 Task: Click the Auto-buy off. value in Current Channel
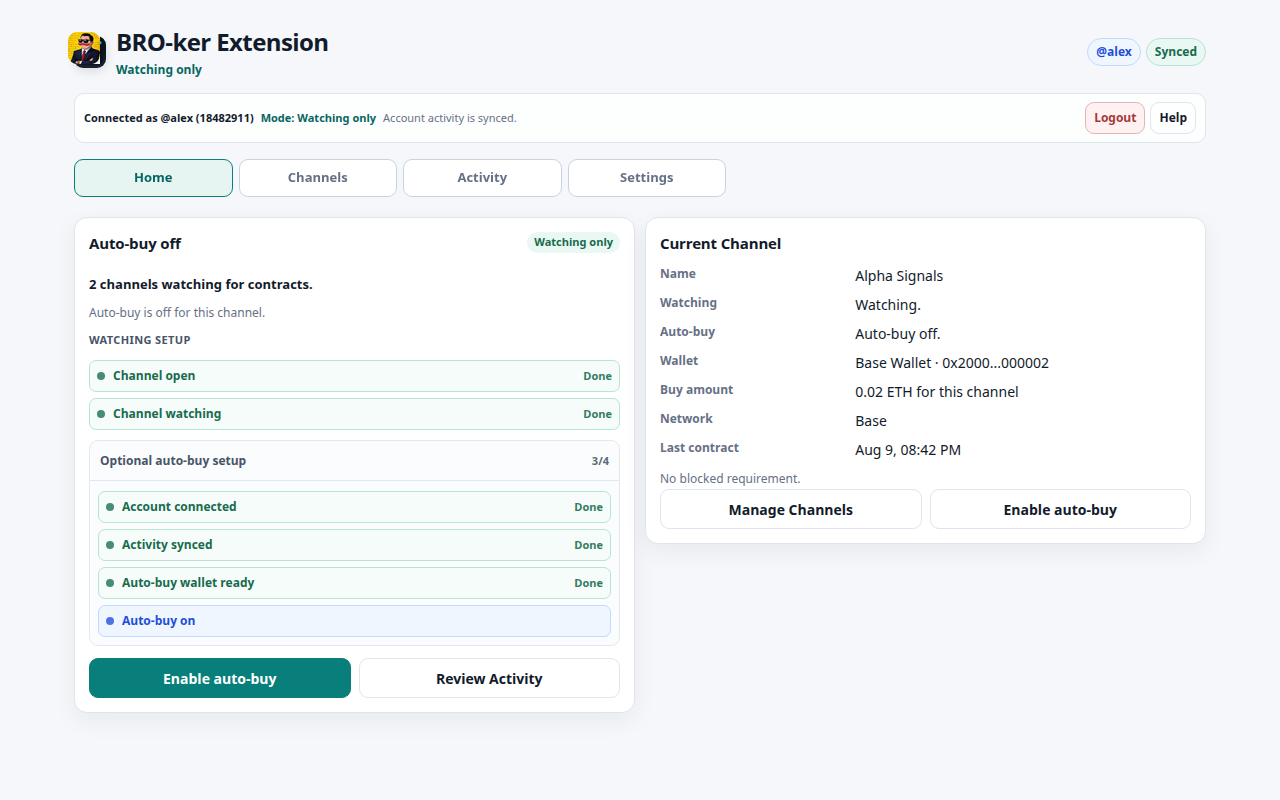click(898, 334)
